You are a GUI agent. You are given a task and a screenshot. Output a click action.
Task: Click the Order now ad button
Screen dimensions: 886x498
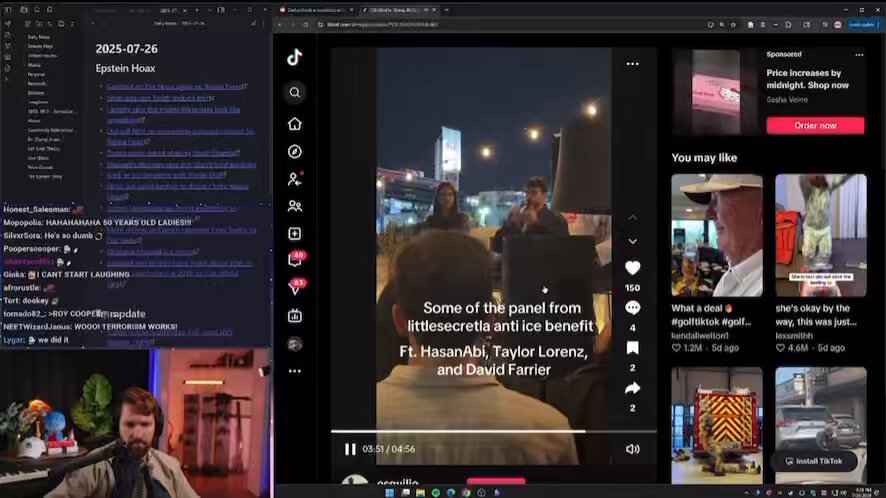pyautogui.click(x=815, y=125)
